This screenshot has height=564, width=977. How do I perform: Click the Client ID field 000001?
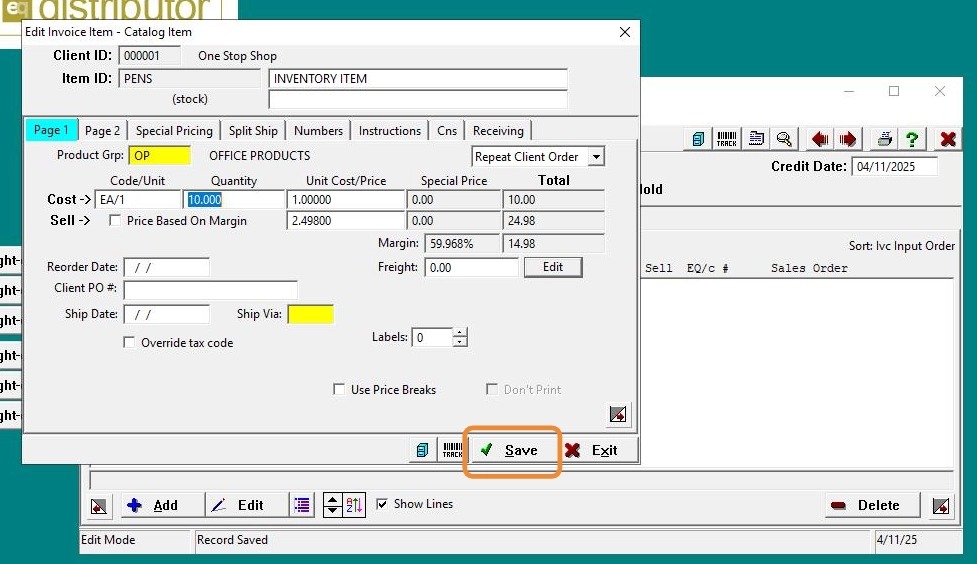coord(150,55)
